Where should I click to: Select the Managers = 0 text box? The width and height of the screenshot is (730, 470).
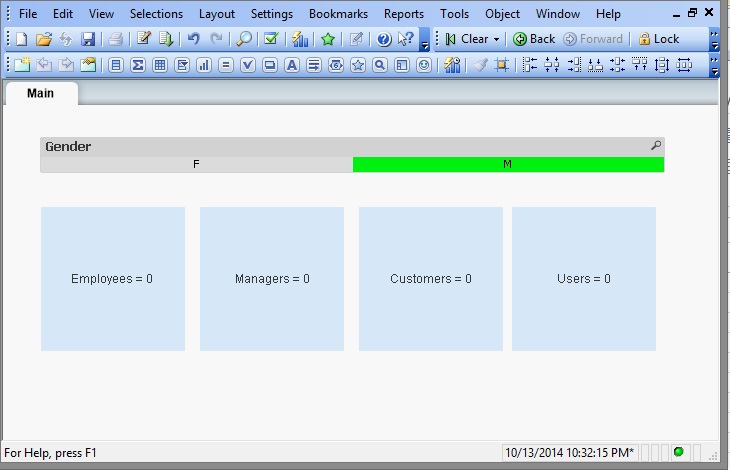272,279
